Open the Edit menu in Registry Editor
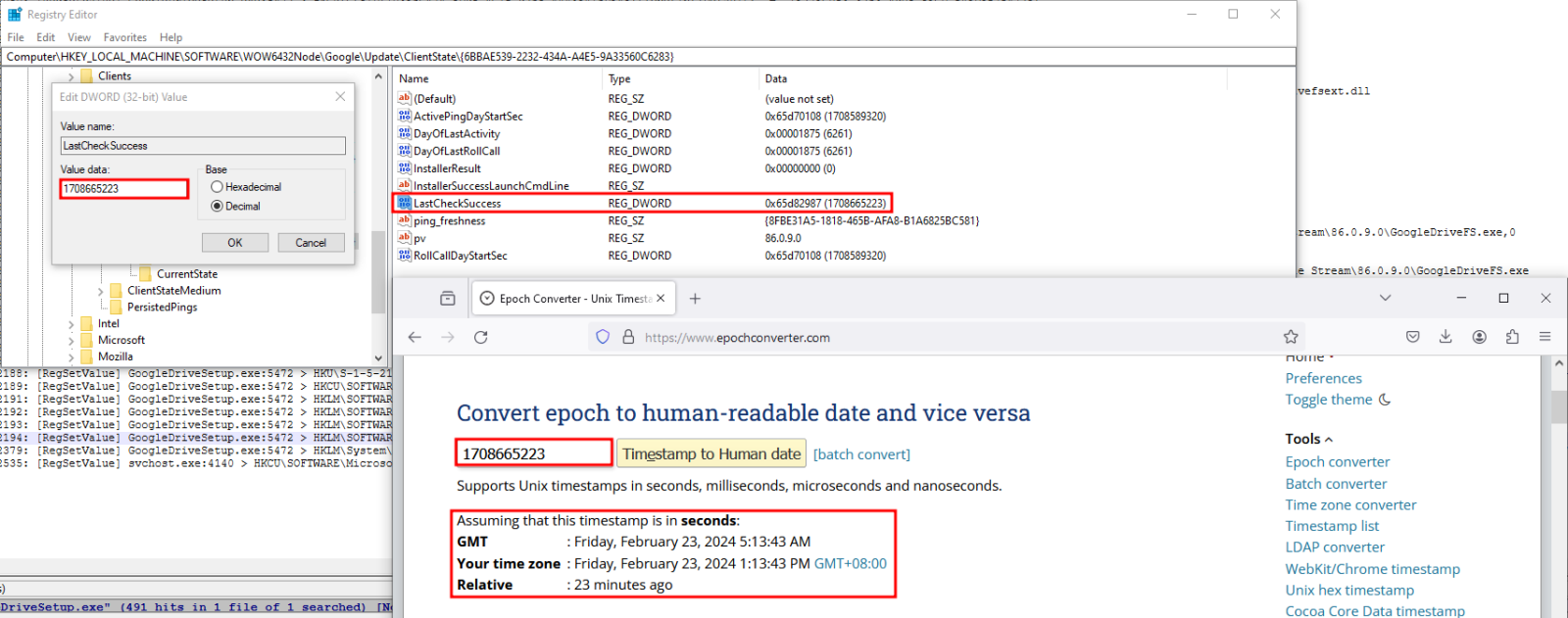1568x618 pixels. tap(46, 37)
